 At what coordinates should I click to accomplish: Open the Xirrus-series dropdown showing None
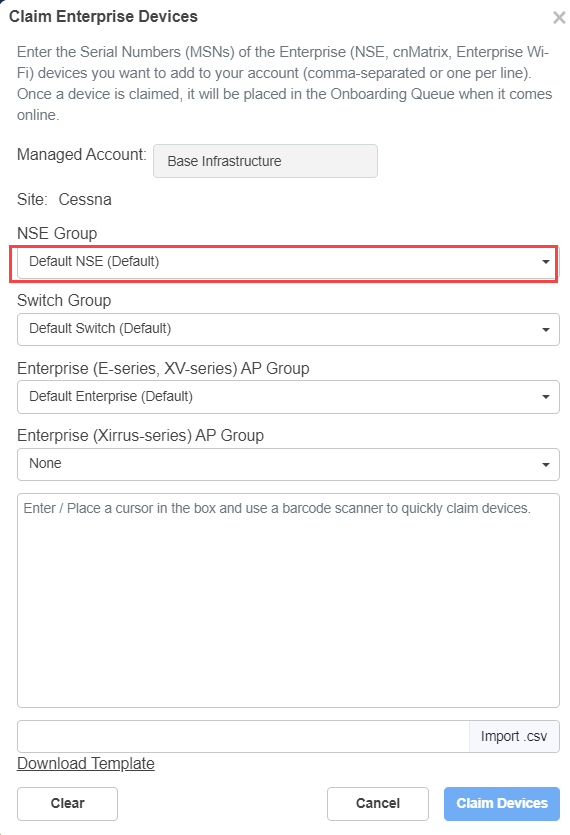pyautogui.click(x=288, y=464)
